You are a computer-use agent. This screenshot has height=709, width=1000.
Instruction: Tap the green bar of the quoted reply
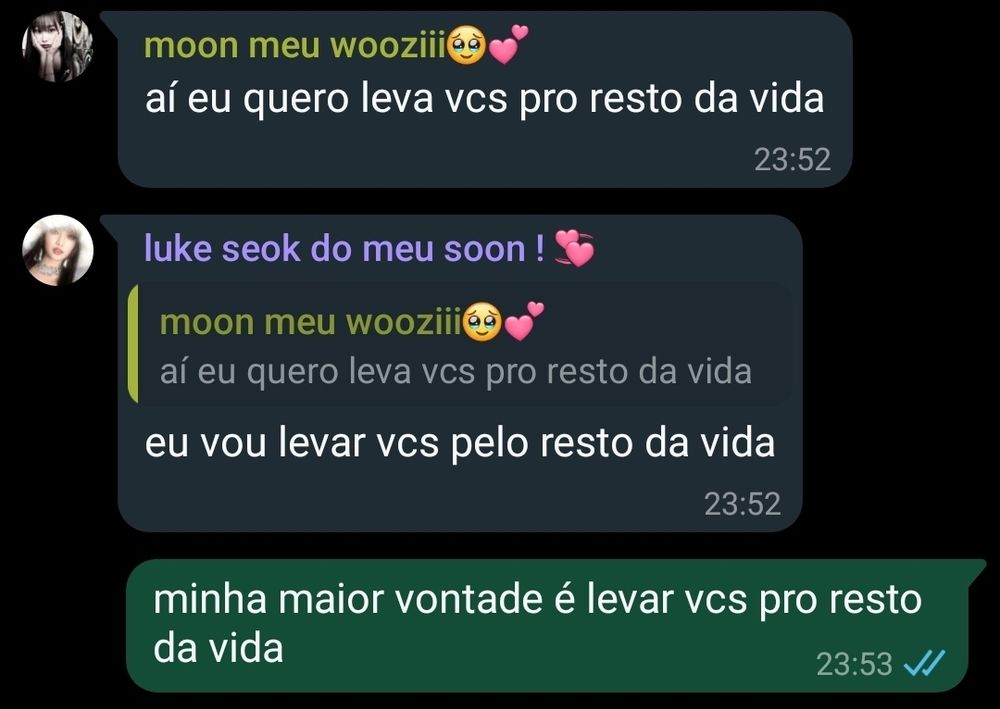[133, 344]
